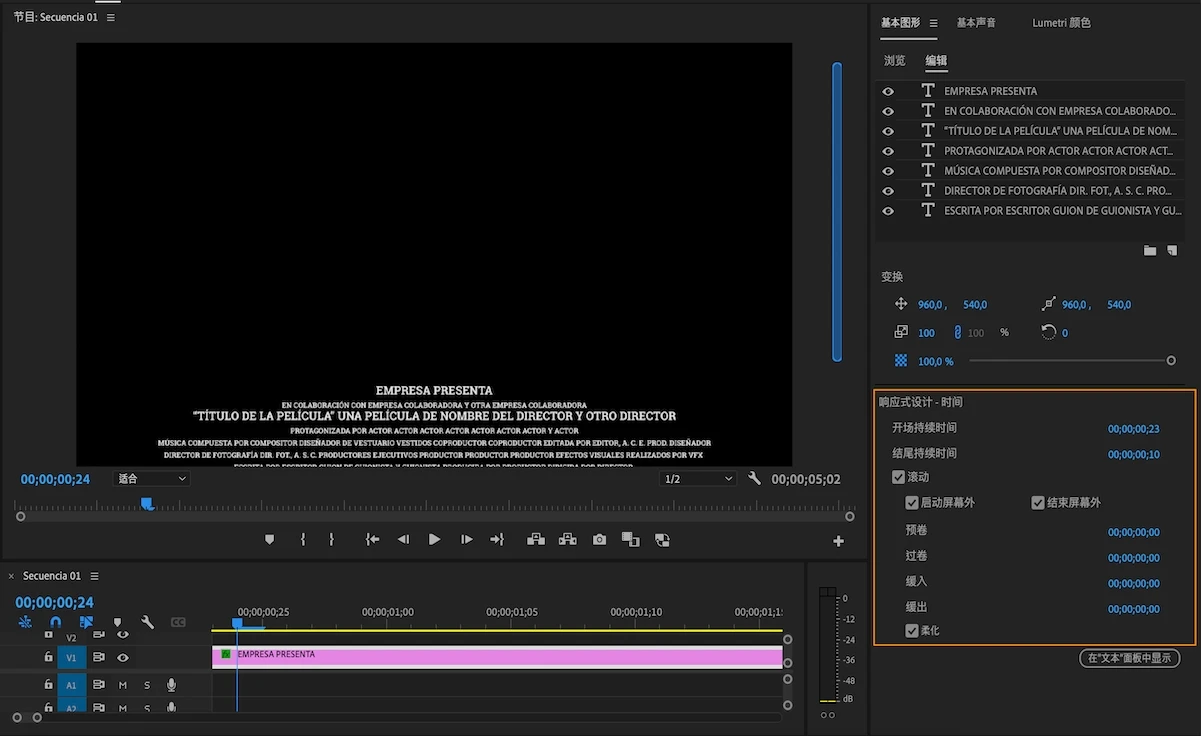Click the opacity slider handle
1201x736 pixels.
[x=1171, y=361]
